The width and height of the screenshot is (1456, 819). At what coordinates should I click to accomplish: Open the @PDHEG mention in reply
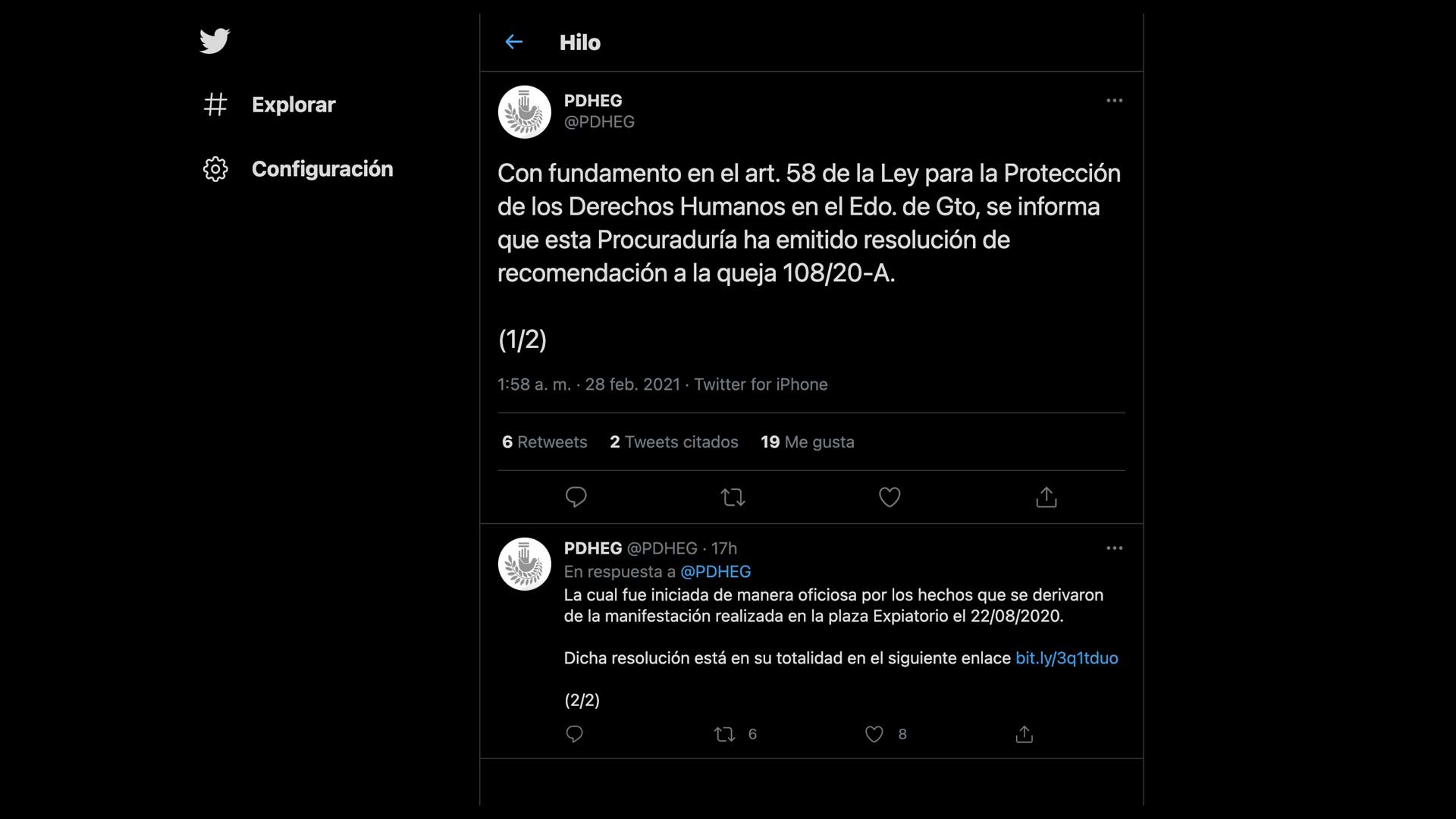716,572
